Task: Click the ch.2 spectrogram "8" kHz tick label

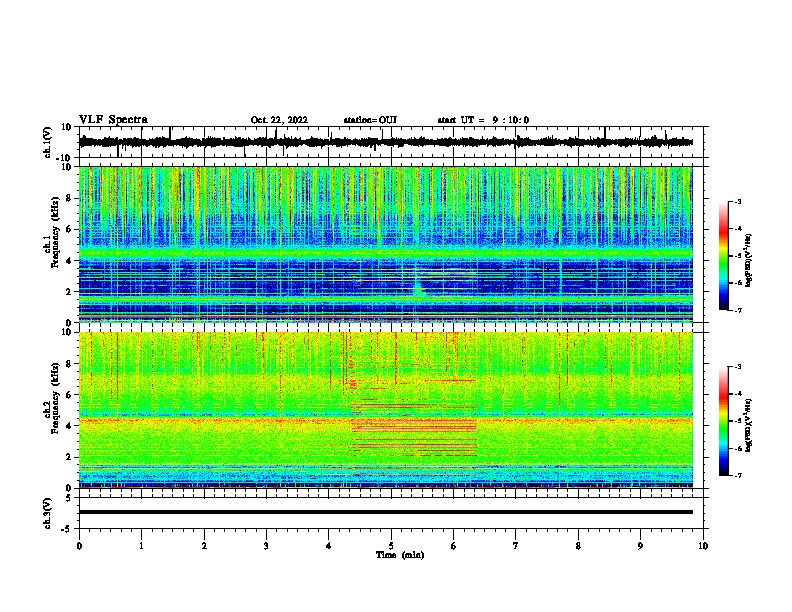Action: (69, 364)
